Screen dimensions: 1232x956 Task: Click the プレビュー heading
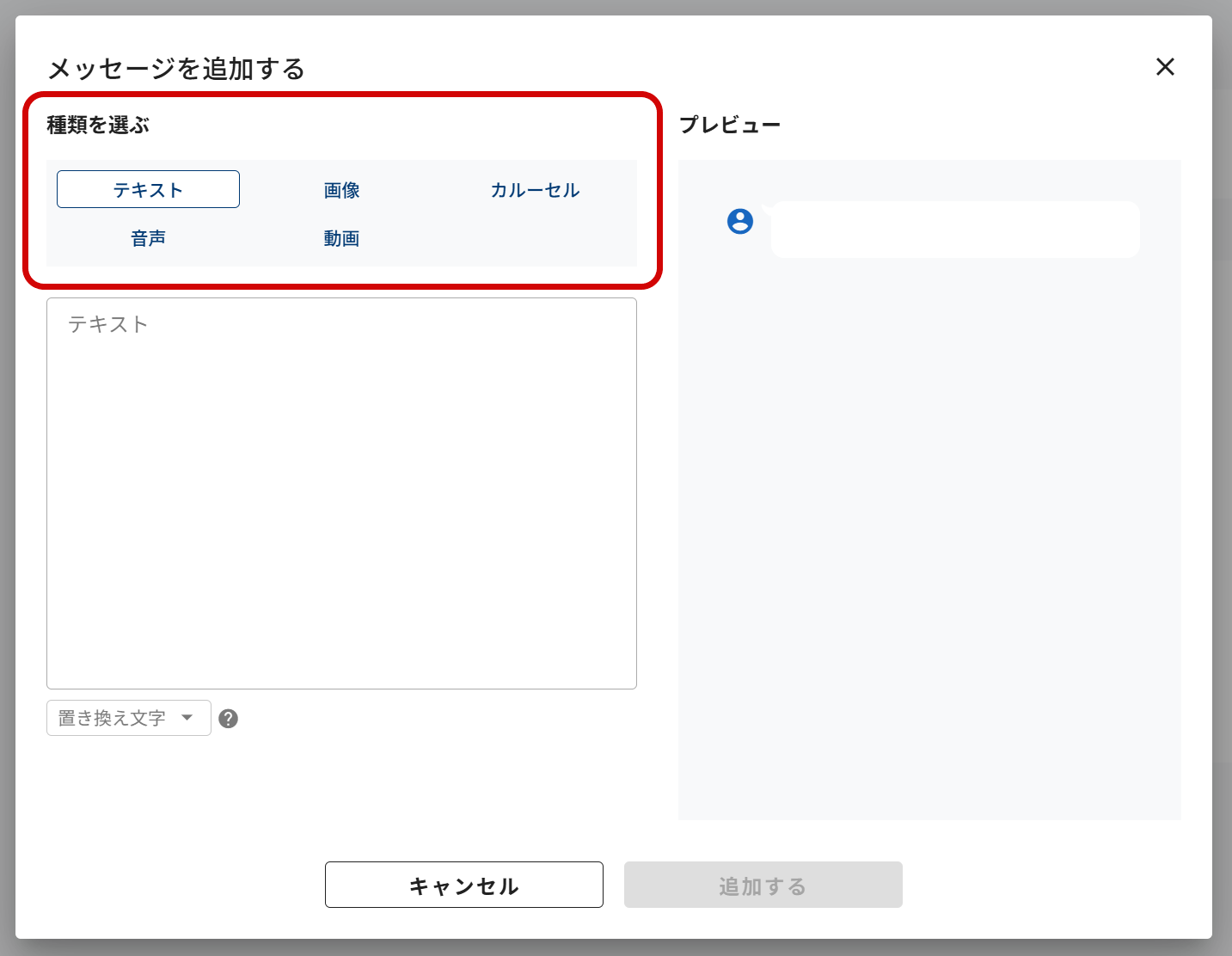pyautogui.click(x=730, y=126)
